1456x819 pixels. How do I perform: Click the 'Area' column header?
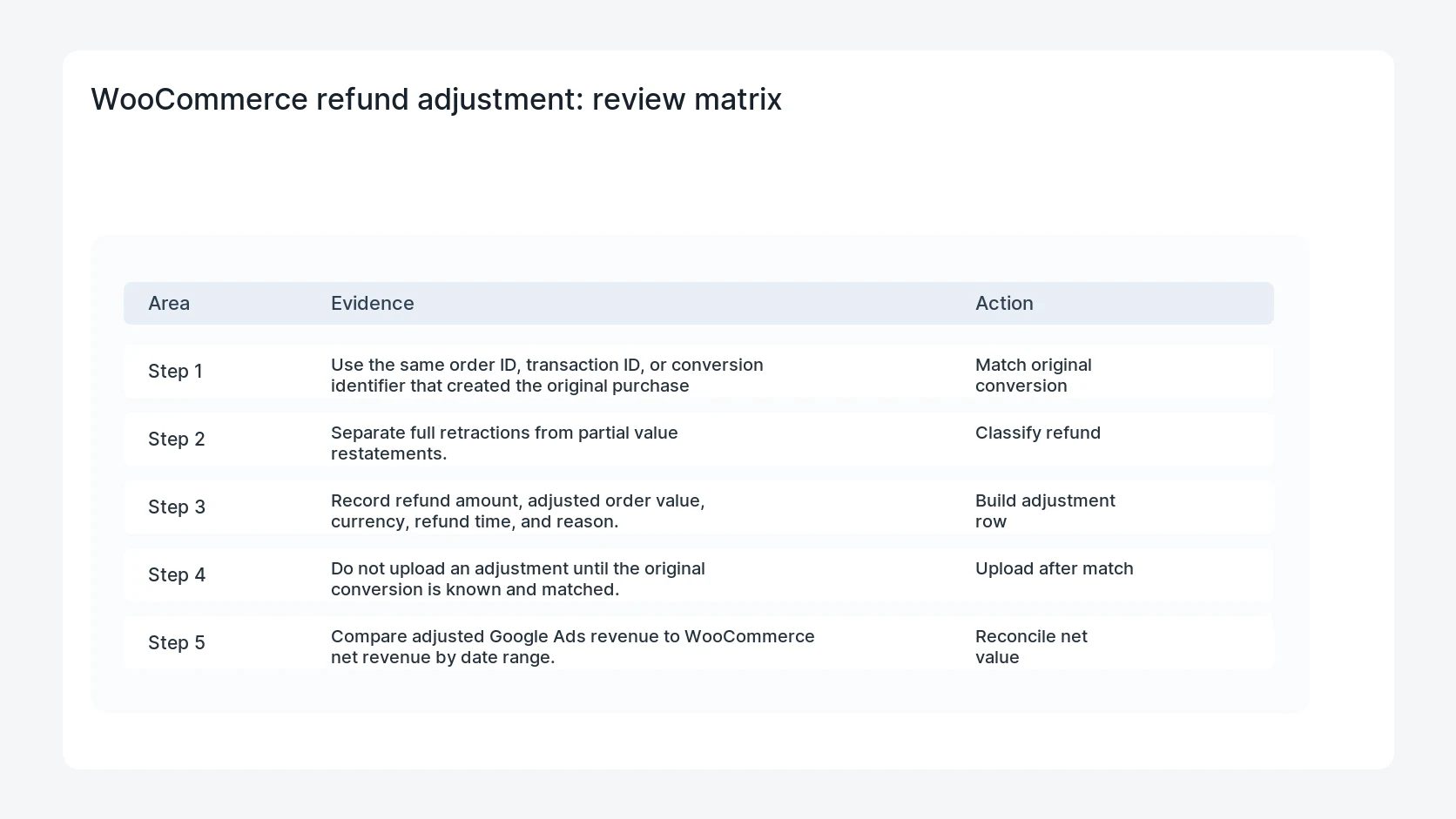coord(169,303)
